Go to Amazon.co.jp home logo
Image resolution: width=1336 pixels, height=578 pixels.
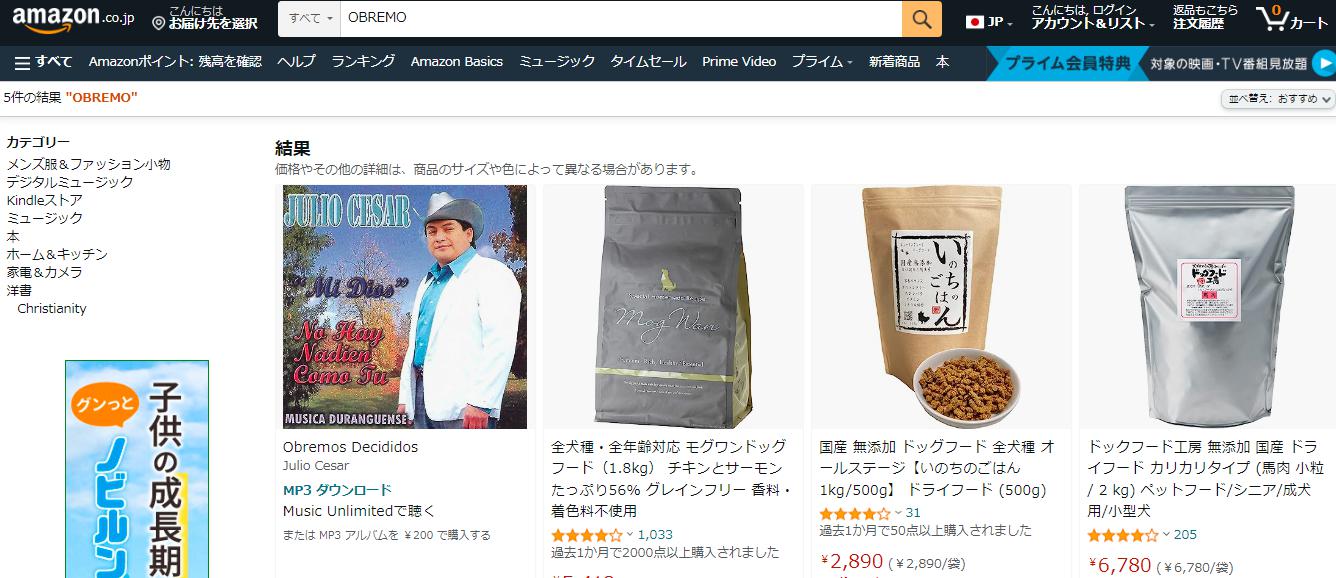[73, 17]
